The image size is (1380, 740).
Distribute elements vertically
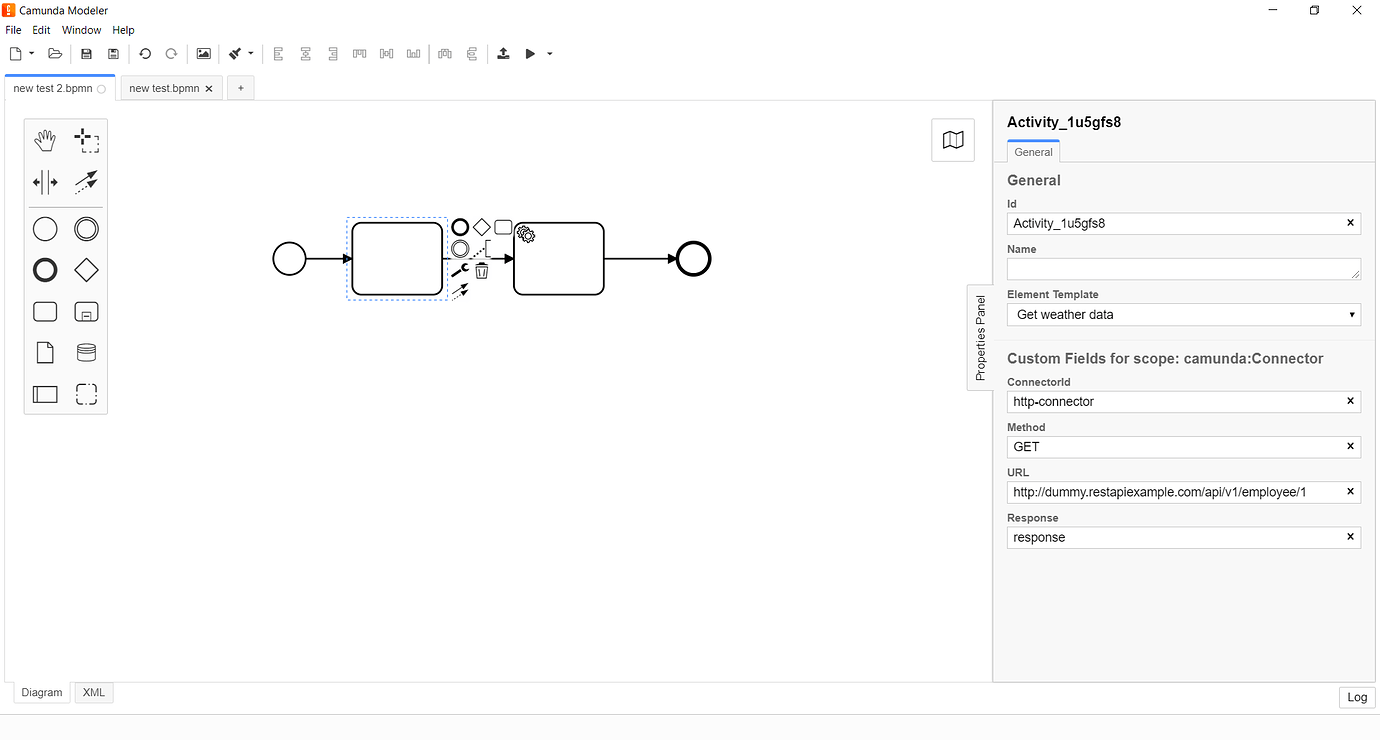[x=472, y=54]
